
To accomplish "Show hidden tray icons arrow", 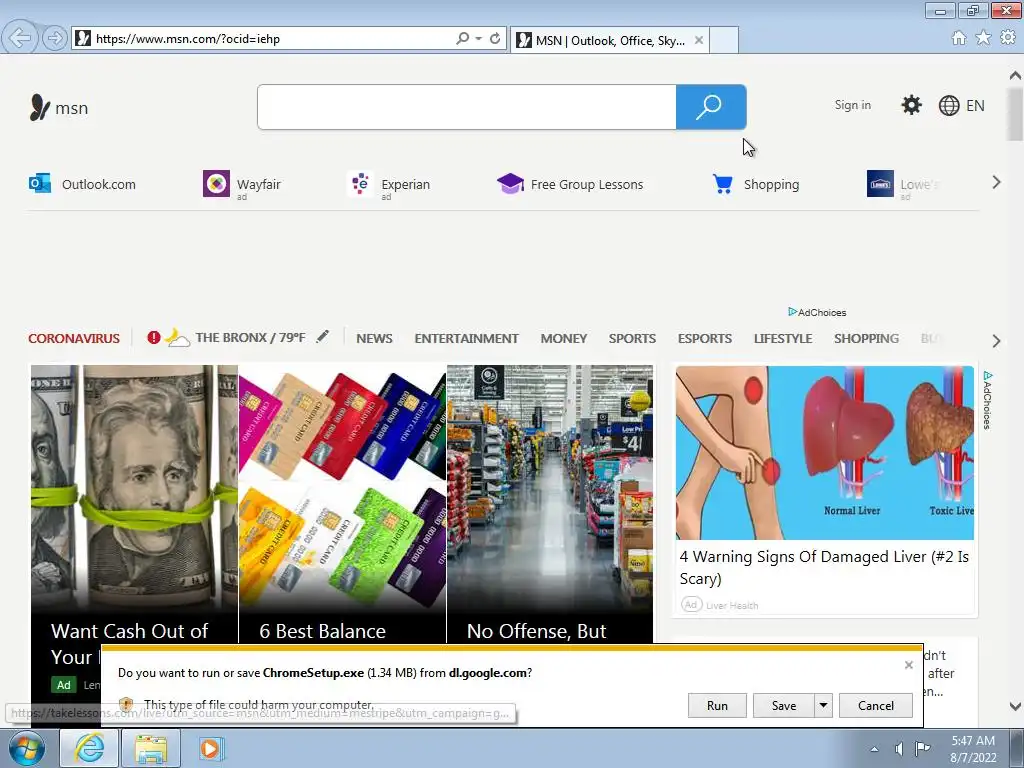I will click(874, 749).
